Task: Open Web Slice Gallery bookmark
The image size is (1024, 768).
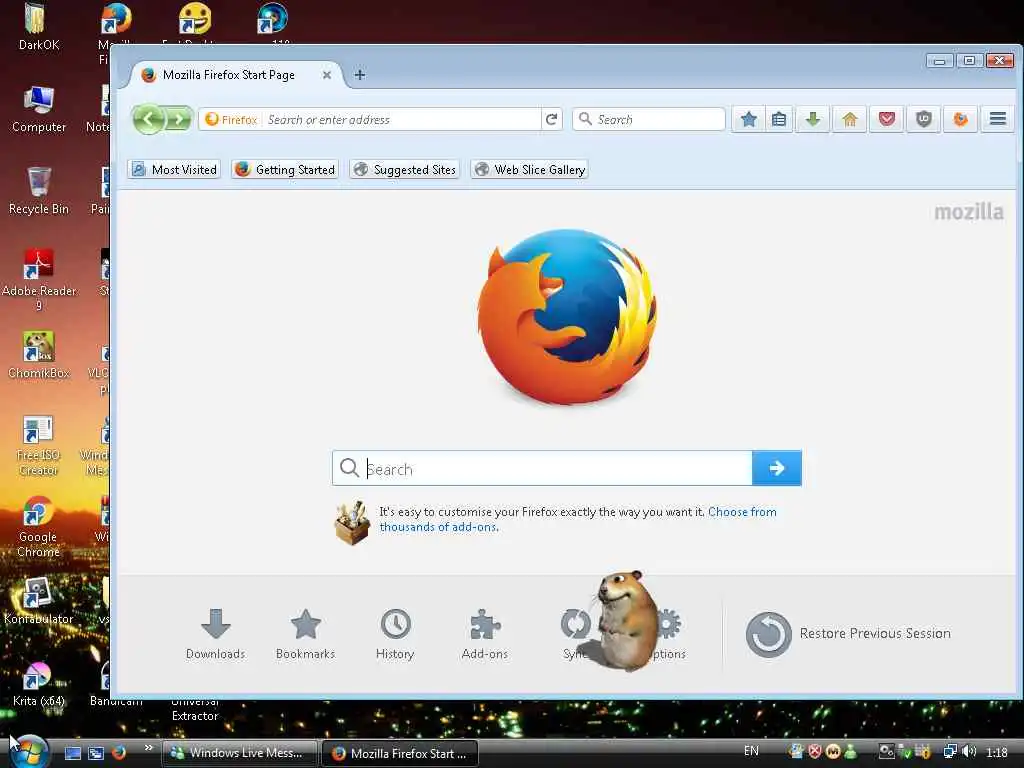Action: 529,170
